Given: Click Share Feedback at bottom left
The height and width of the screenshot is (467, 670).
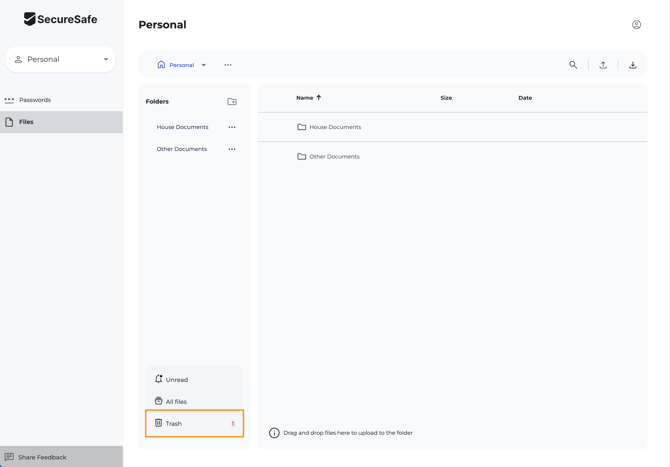Looking at the screenshot, I should pos(42,457).
